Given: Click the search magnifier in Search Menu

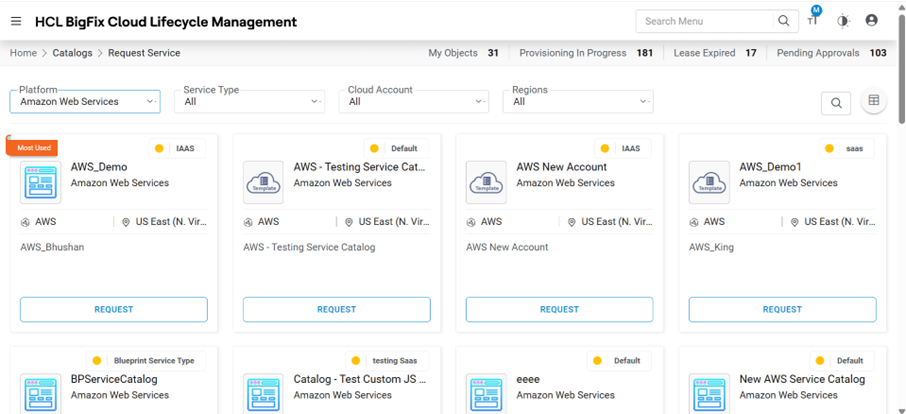Looking at the screenshot, I should pyautogui.click(x=784, y=21).
